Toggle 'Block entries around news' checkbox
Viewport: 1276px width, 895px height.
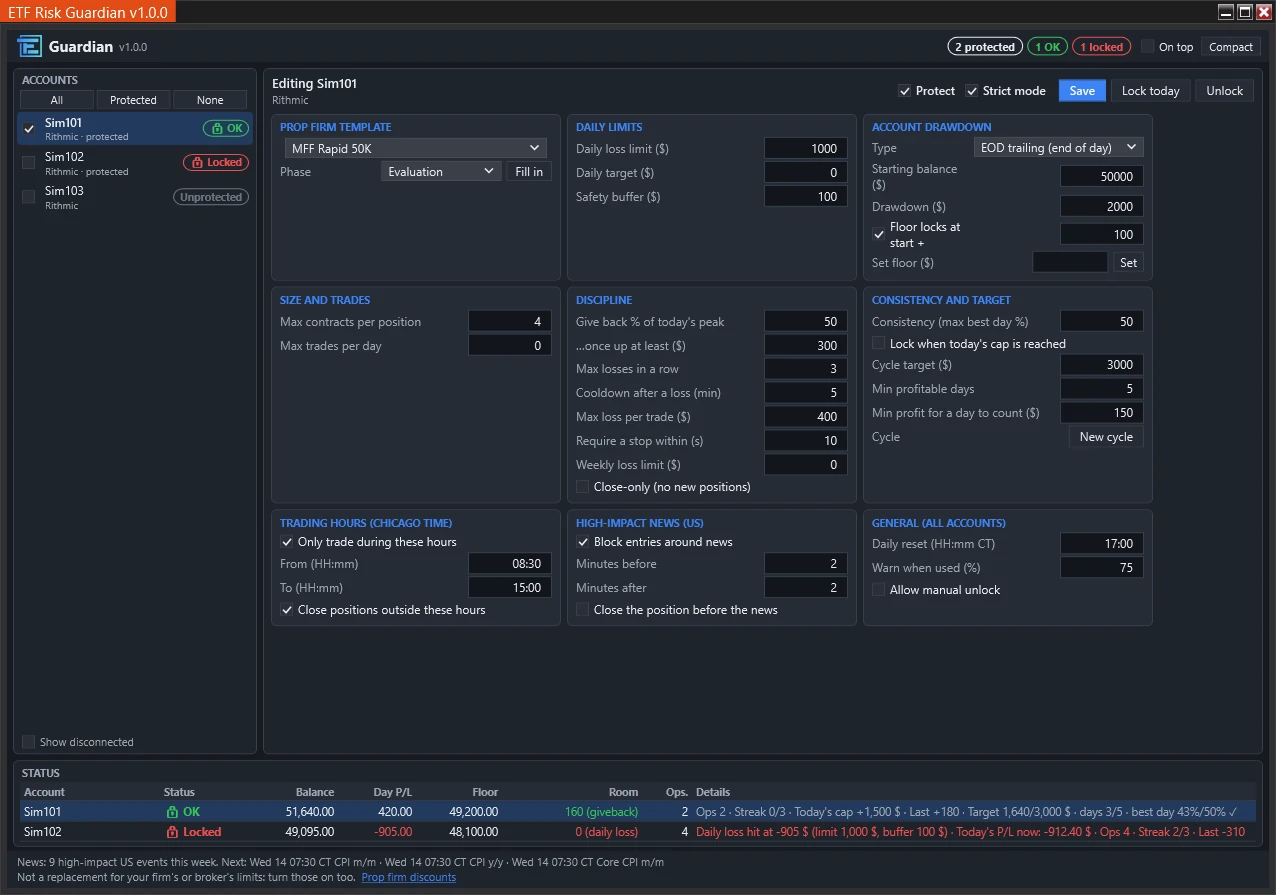pyautogui.click(x=583, y=542)
